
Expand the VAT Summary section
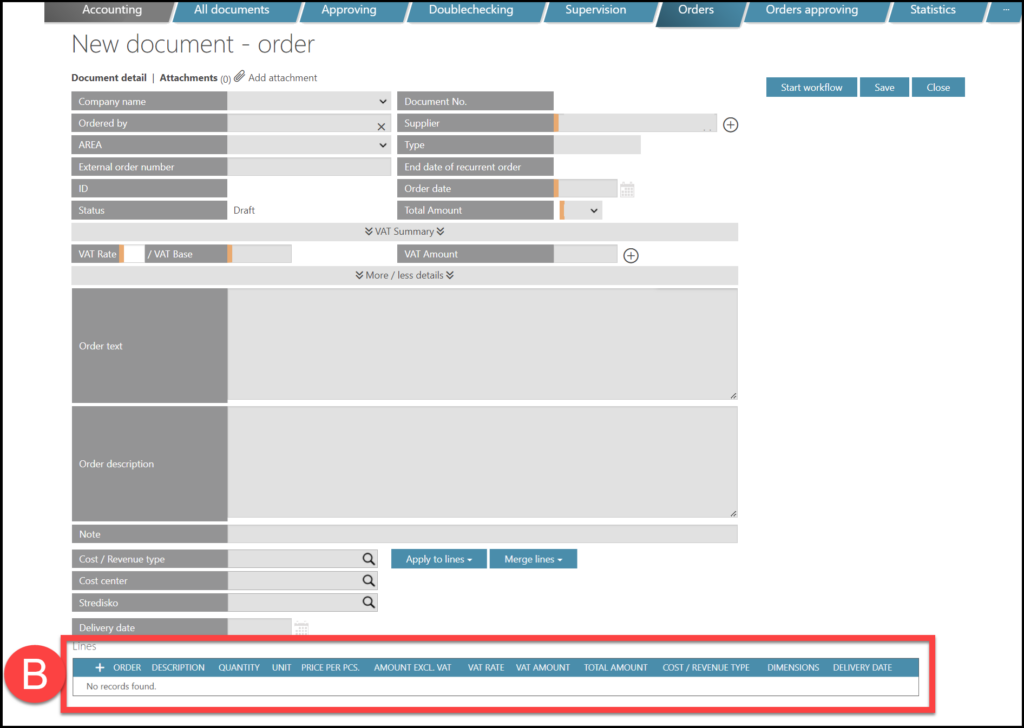point(404,232)
